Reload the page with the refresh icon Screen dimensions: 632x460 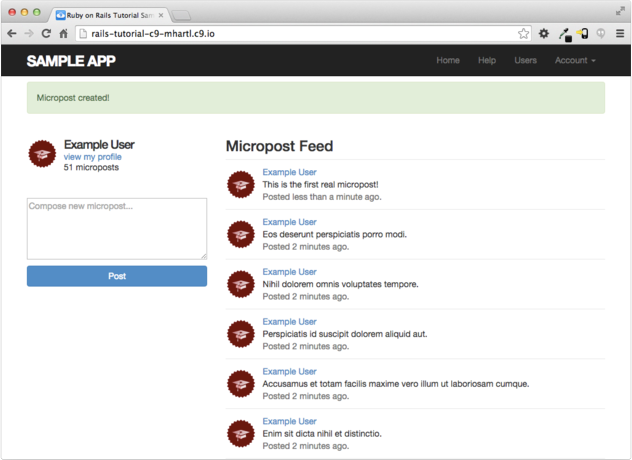tap(45, 33)
